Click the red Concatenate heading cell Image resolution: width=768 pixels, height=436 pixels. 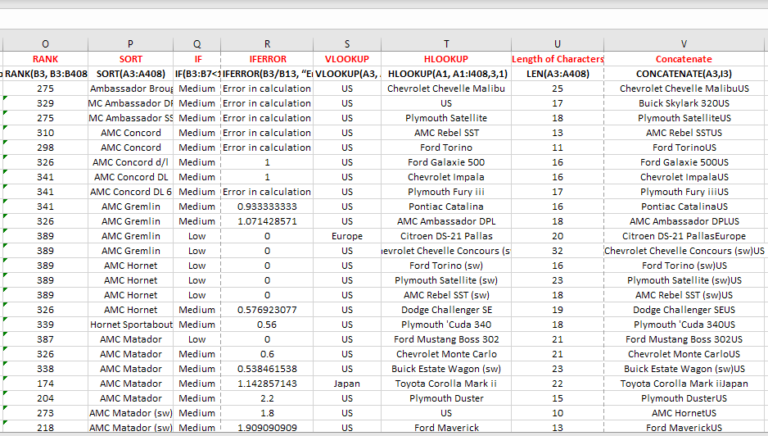pos(684,59)
